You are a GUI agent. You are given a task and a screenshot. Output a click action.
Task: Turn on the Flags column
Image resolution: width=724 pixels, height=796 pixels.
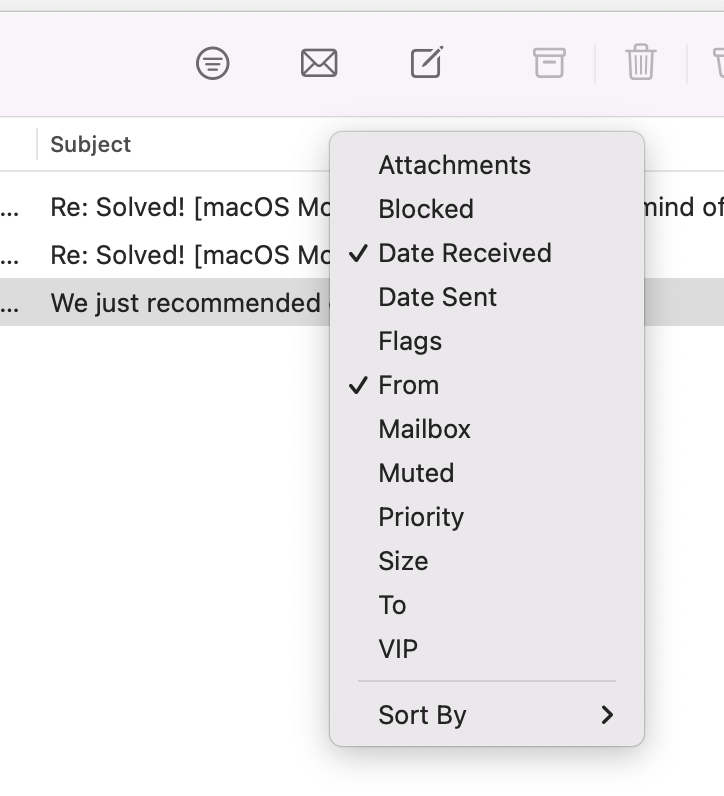410,341
